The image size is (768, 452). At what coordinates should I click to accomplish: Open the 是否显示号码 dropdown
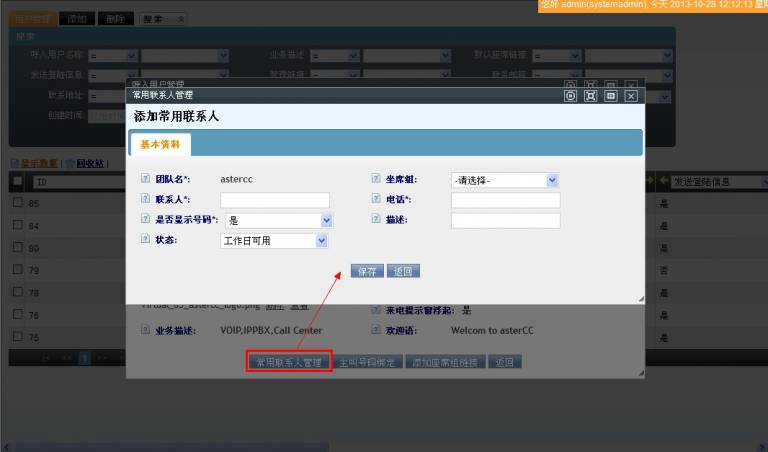[x=278, y=220]
